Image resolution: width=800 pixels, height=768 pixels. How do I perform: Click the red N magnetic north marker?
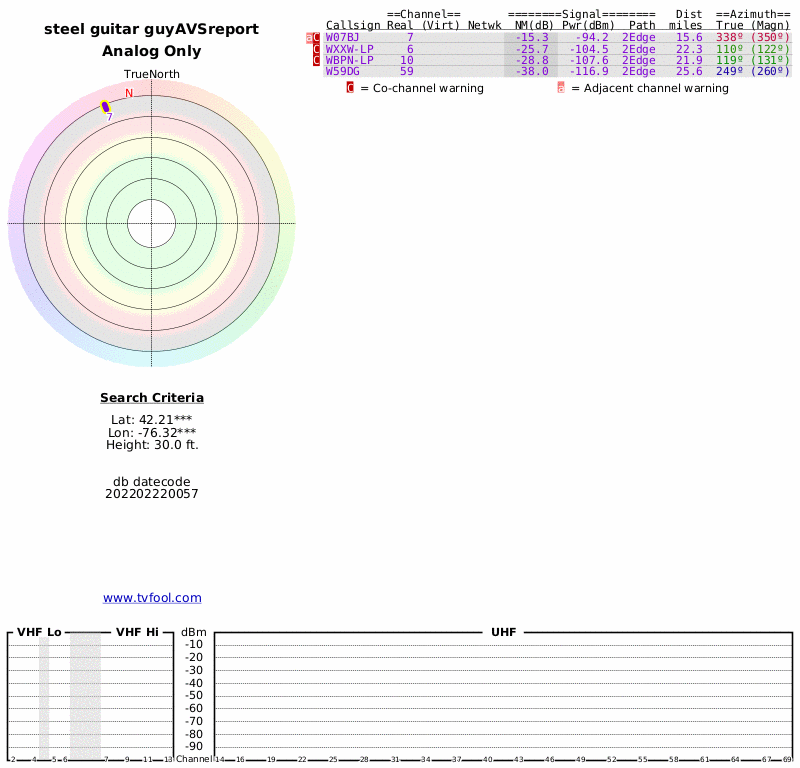(129, 93)
